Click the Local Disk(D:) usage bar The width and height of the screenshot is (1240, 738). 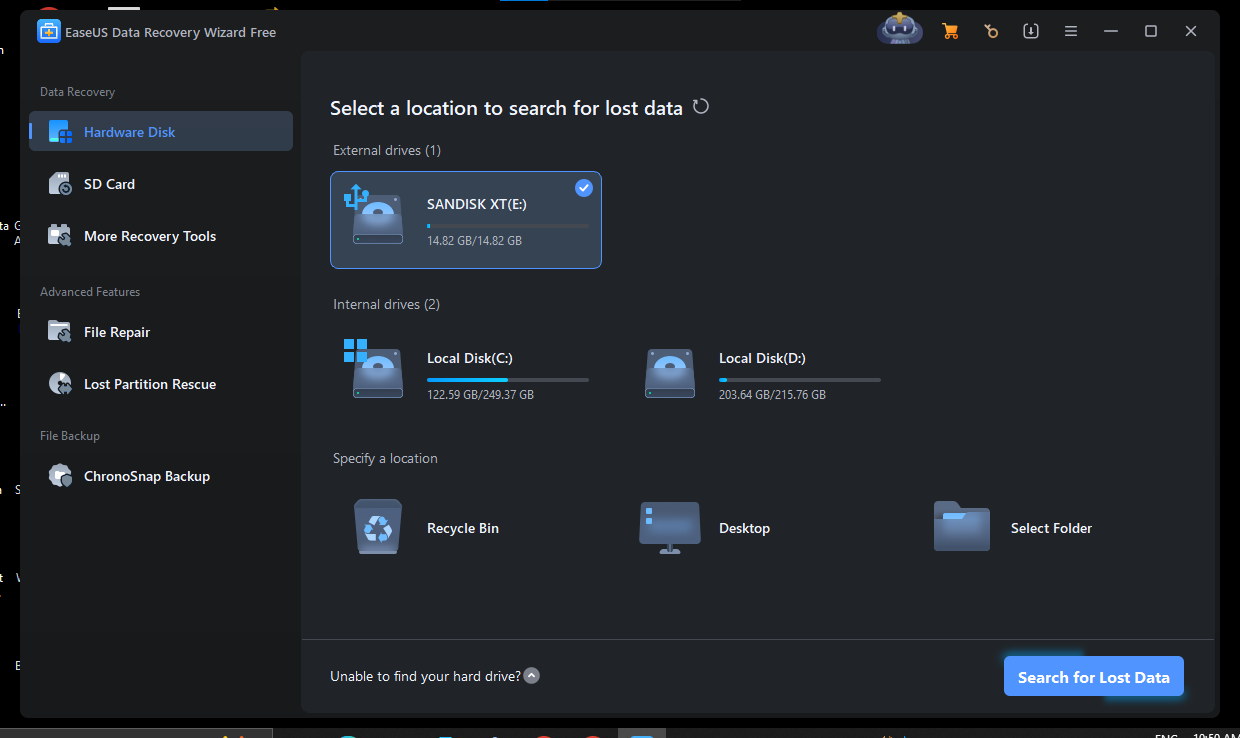pyautogui.click(x=800, y=380)
